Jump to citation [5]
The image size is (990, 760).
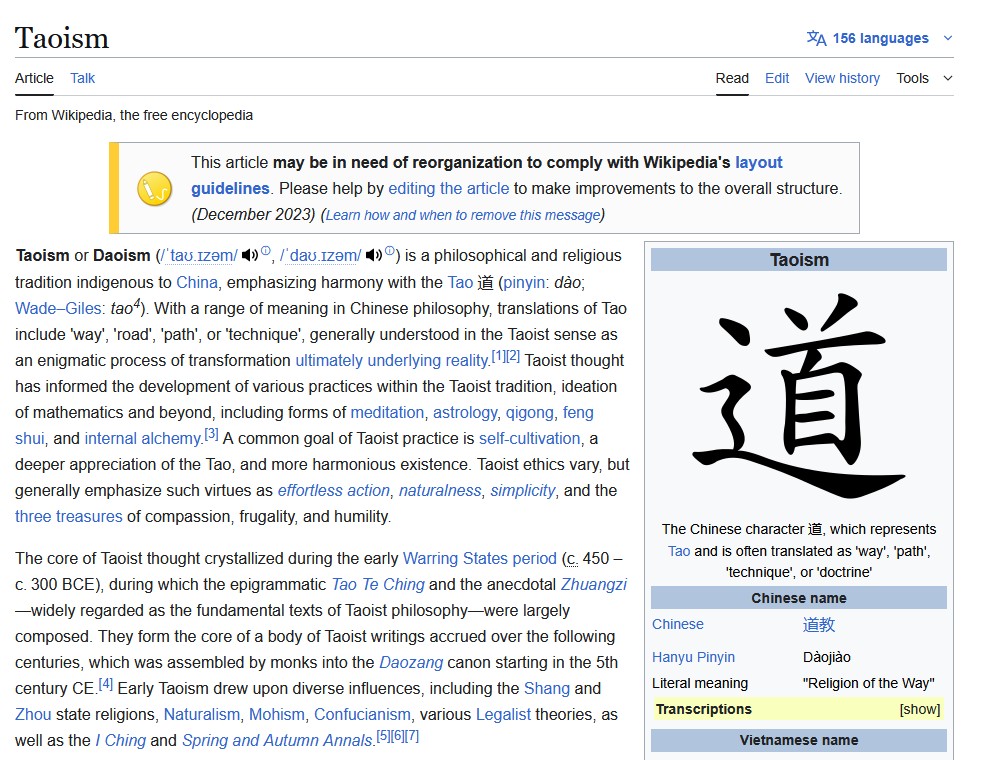coord(383,736)
